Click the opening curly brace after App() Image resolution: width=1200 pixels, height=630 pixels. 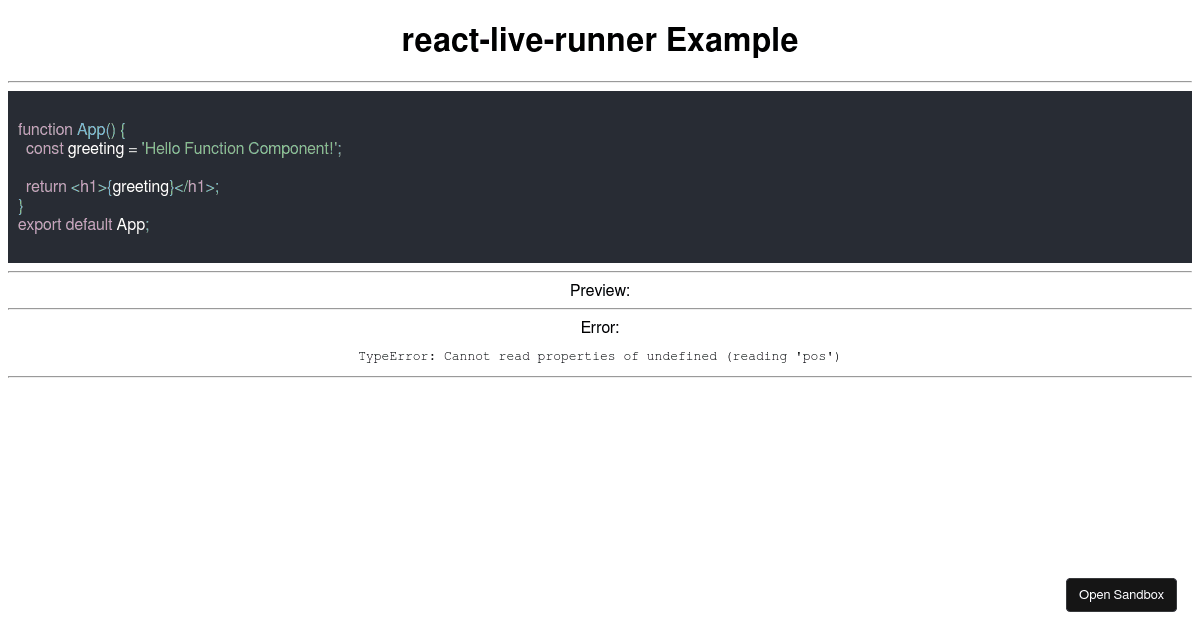coord(122,130)
